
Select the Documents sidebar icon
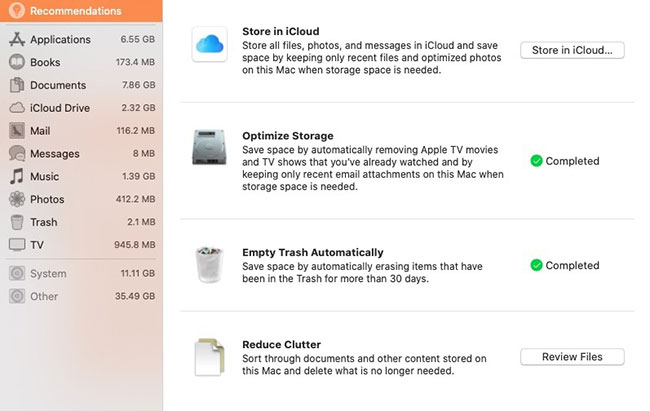[17, 85]
